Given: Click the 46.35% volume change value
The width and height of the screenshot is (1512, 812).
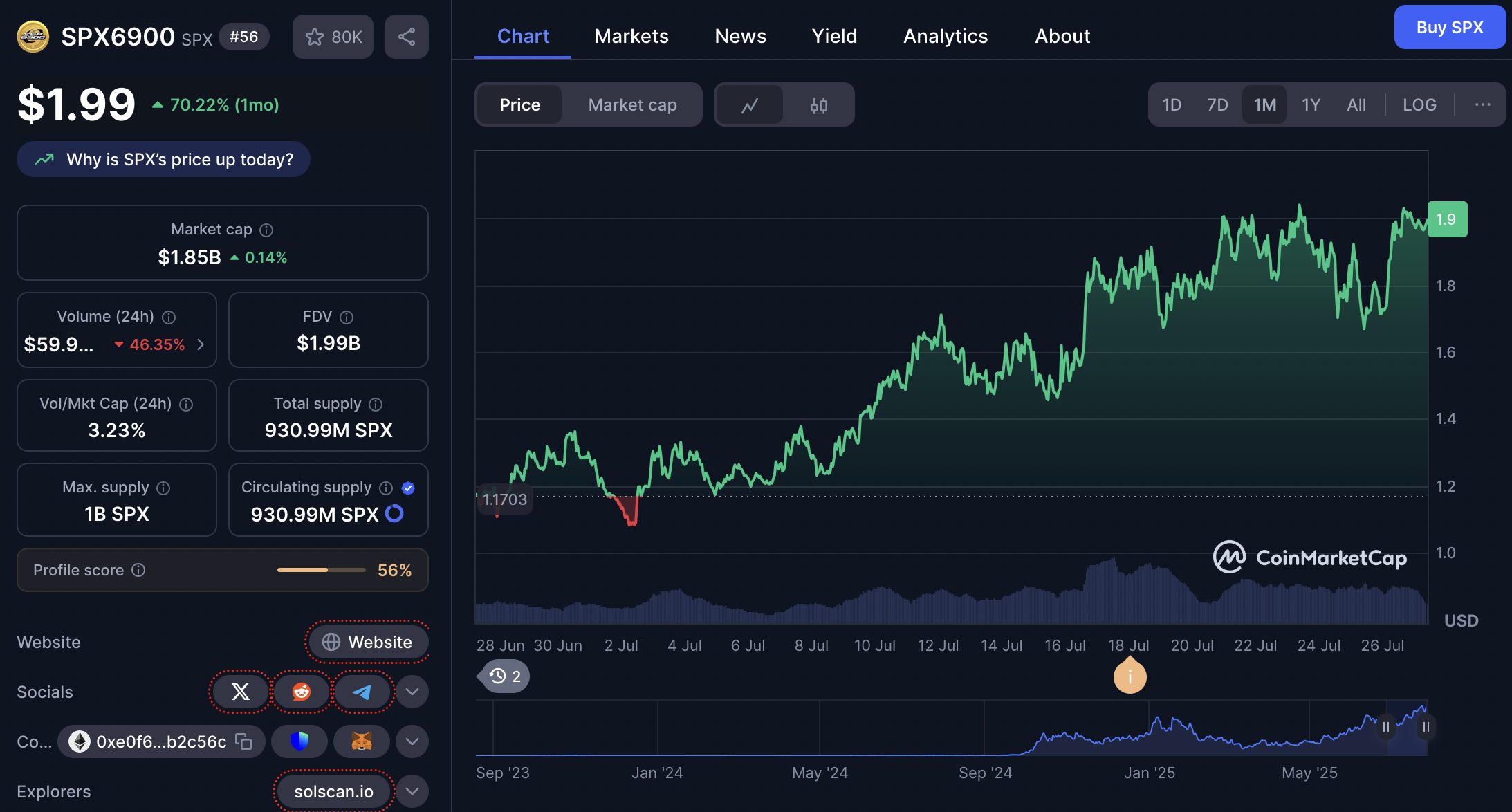Looking at the screenshot, I should click(150, 344).
